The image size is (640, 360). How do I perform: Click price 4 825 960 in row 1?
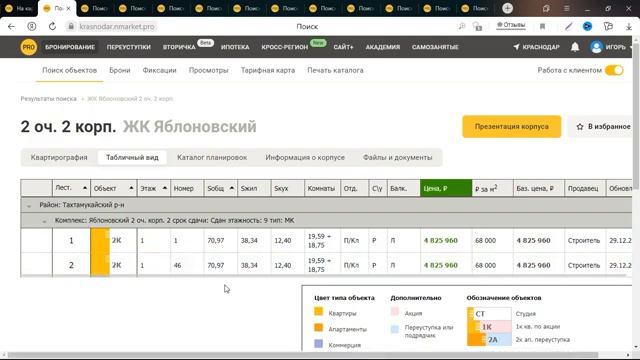(x=440, y=240)
